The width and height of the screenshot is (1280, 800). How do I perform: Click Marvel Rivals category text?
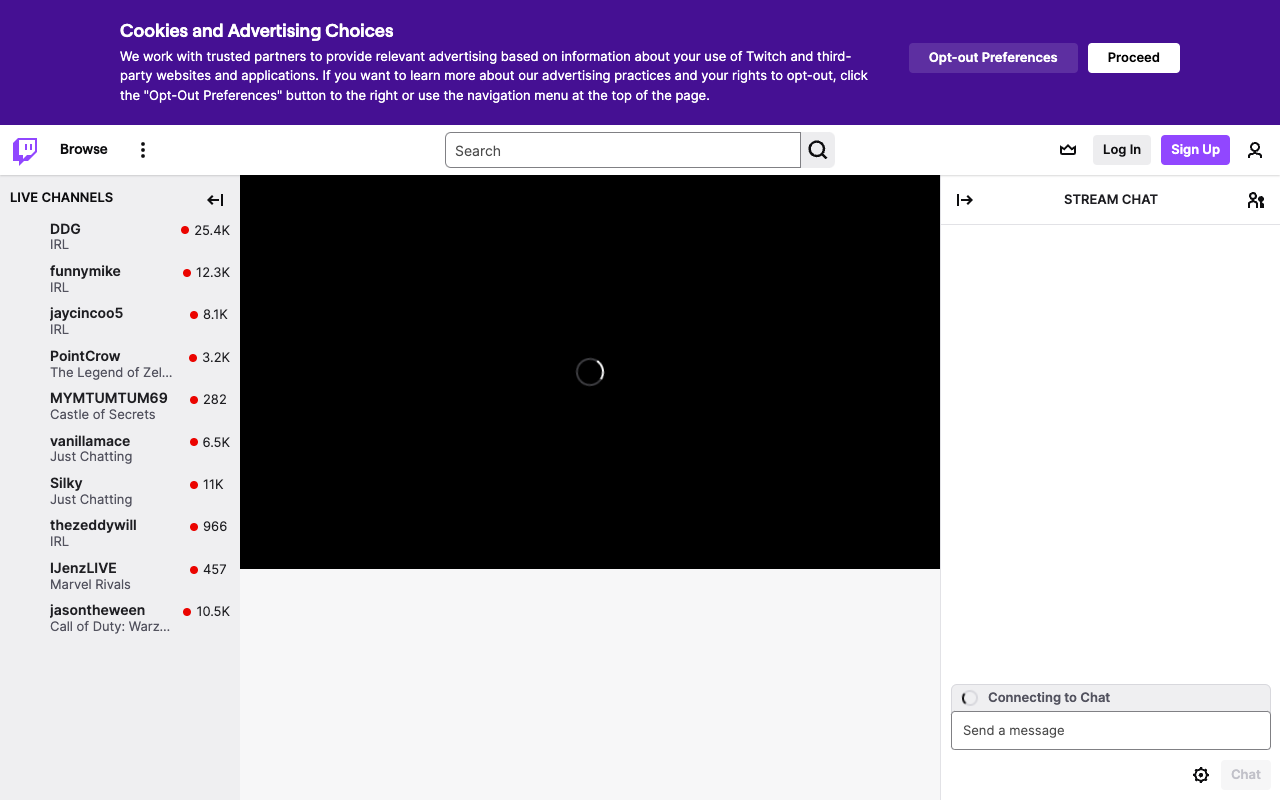(90, 584)
